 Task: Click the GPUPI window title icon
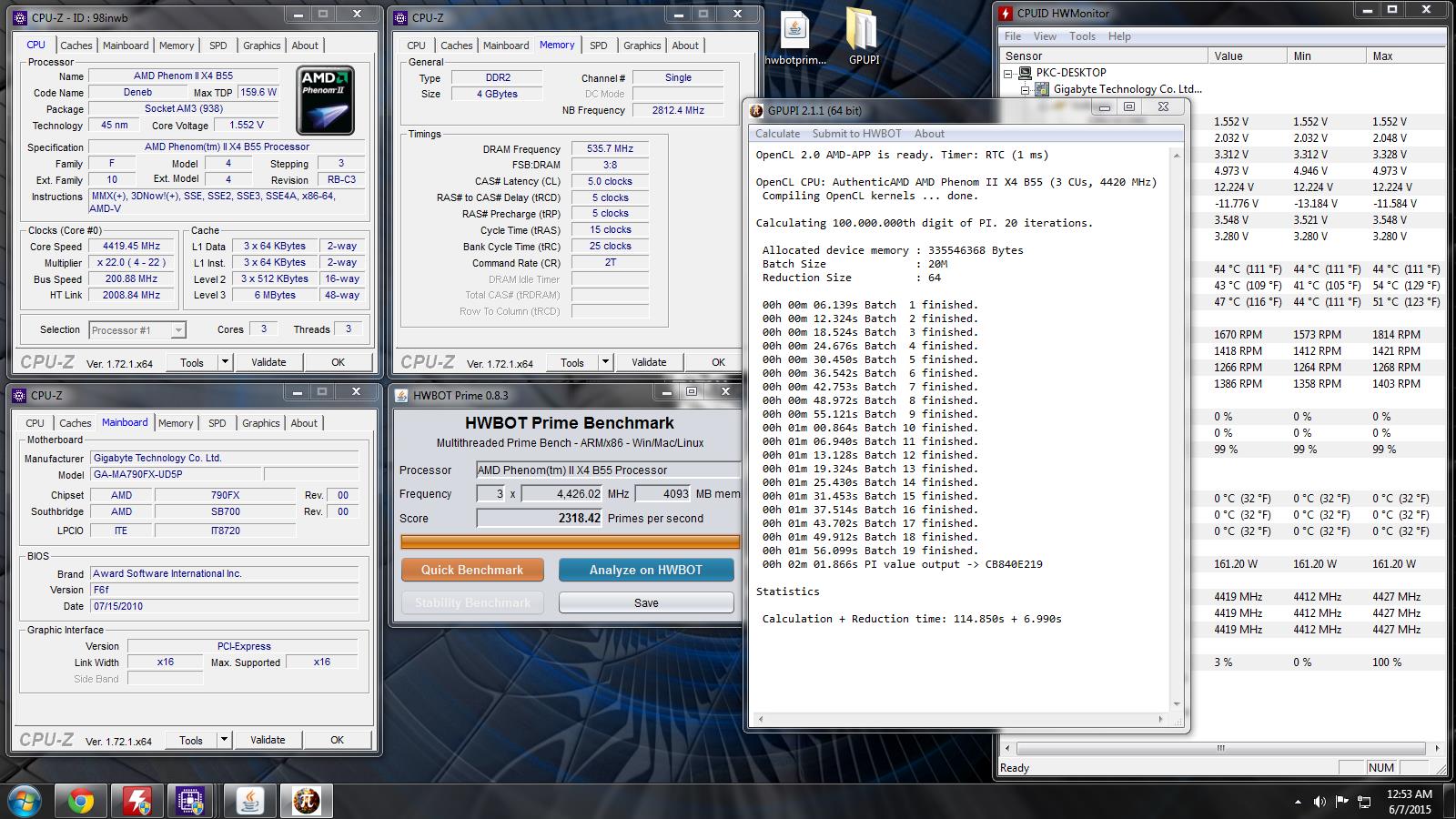756,110
